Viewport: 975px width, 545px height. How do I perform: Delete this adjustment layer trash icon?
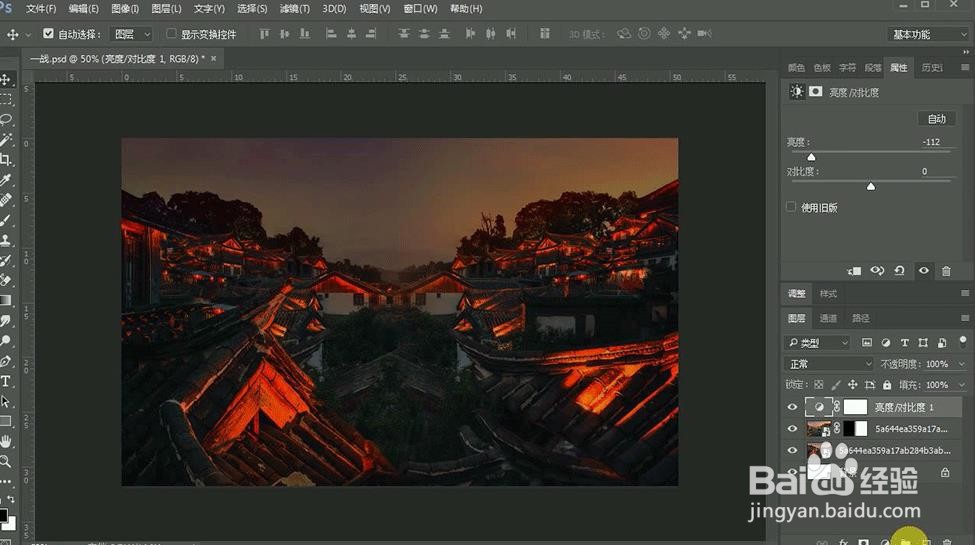point(946,271)
